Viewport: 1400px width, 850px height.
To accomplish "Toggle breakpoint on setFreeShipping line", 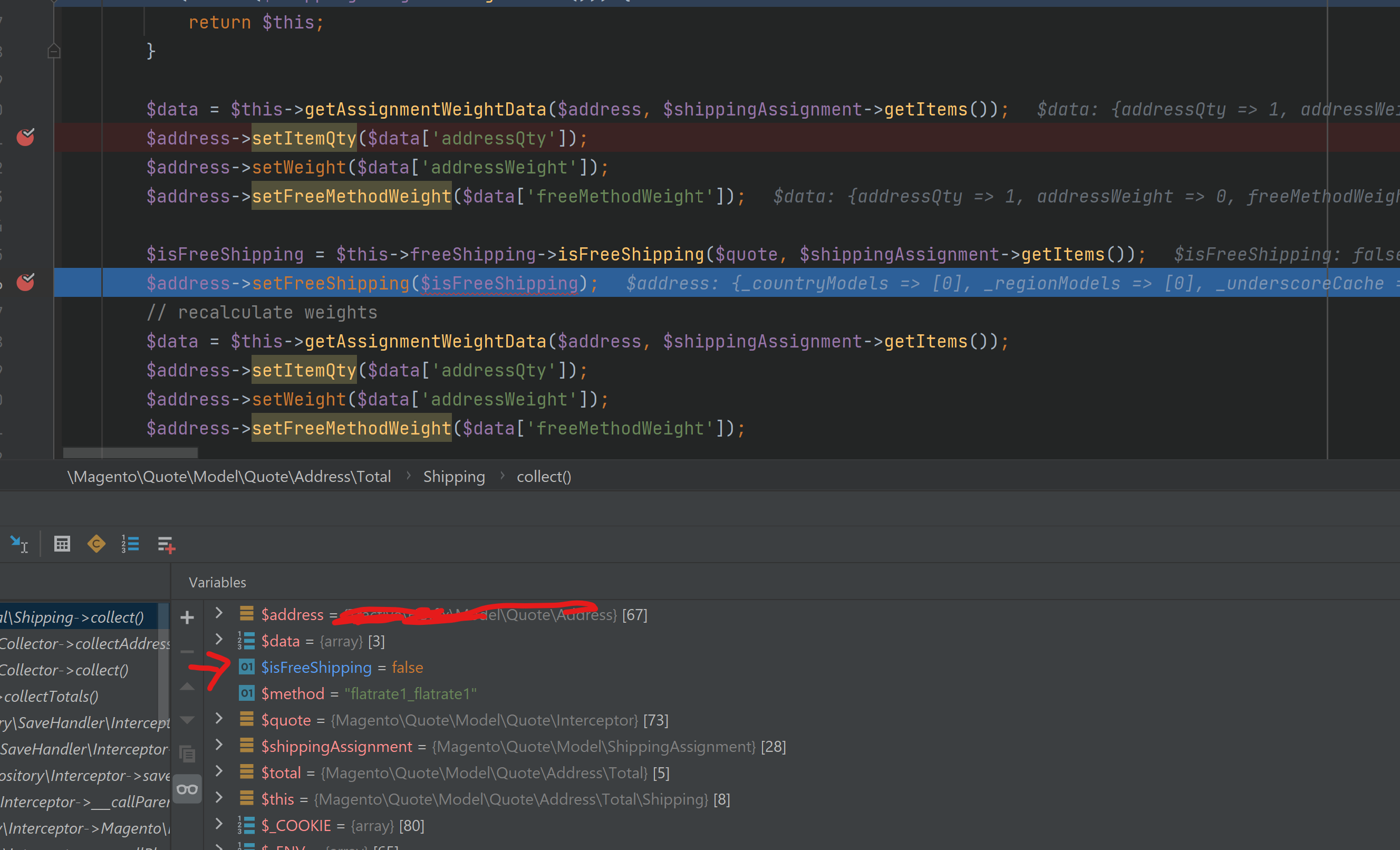I will pos(25,283).
